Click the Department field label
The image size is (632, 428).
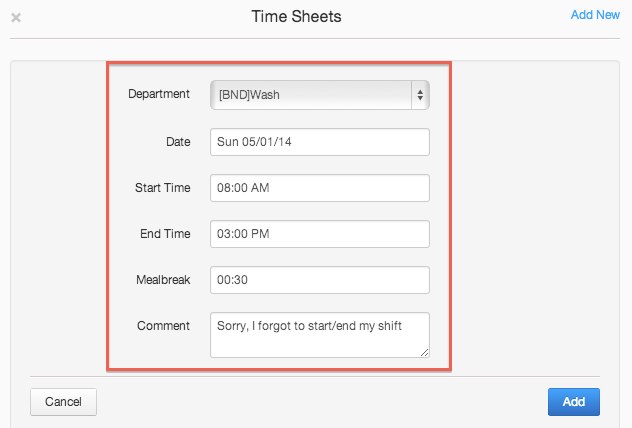click(159, 94)
